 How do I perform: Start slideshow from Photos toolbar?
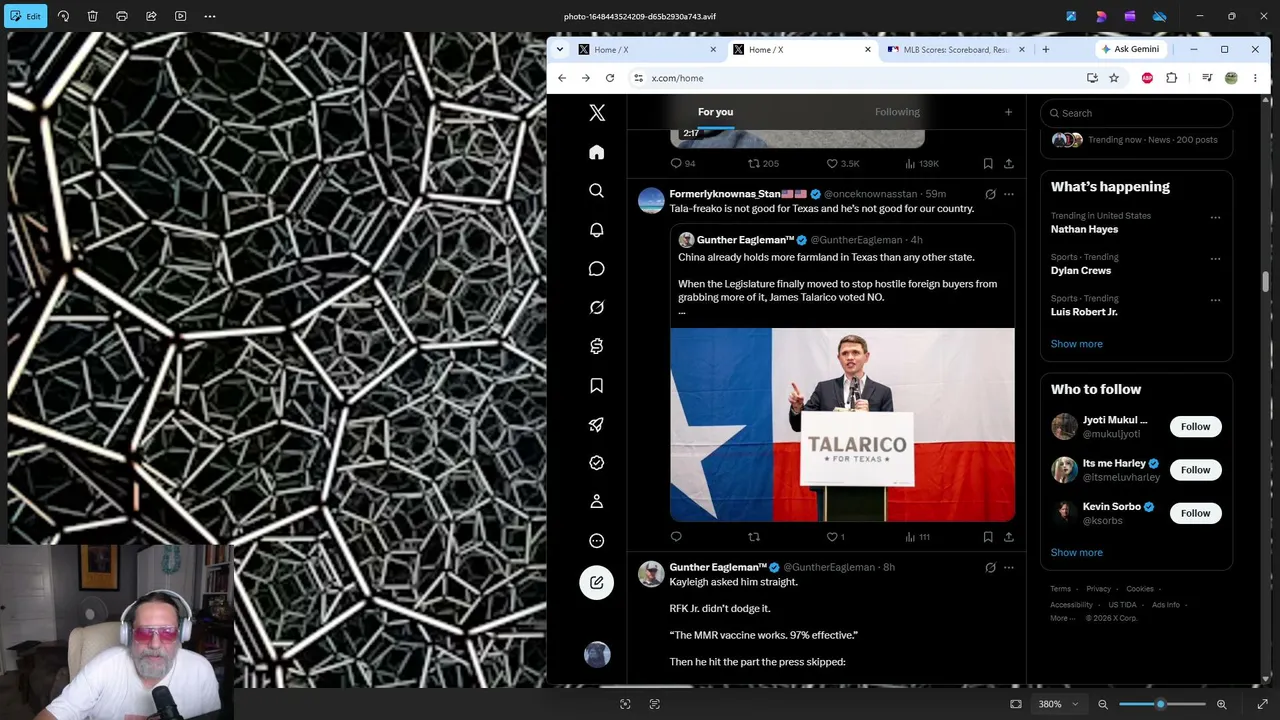[180, 16]
